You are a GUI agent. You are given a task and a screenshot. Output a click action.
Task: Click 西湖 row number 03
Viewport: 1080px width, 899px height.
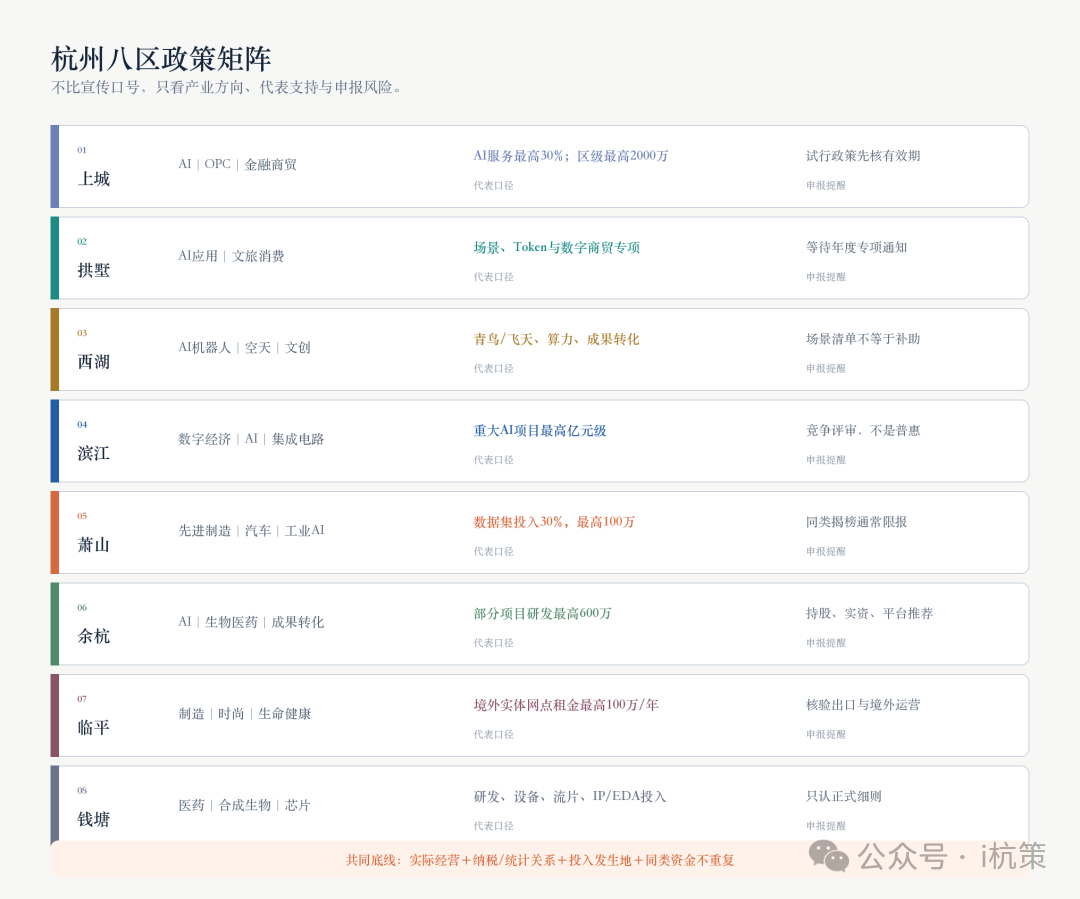[x=82, y=333]
